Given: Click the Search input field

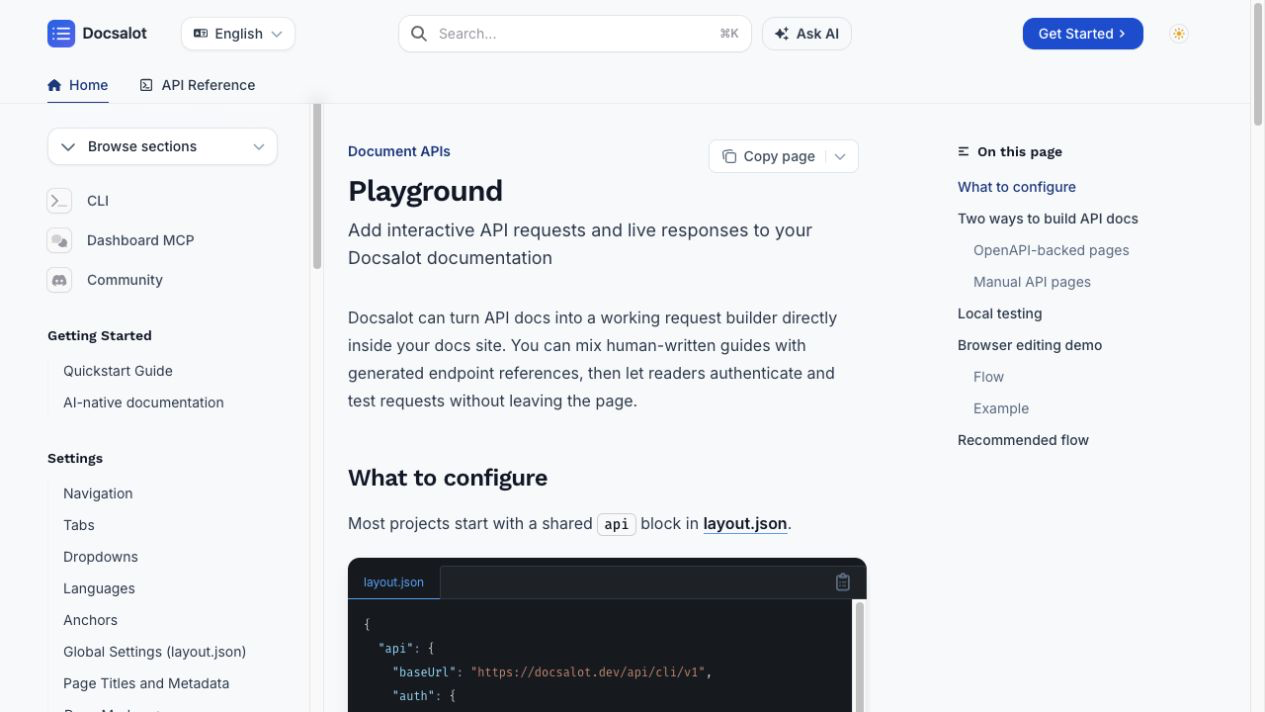Looking at the screenshot, I should click(575, 33).
